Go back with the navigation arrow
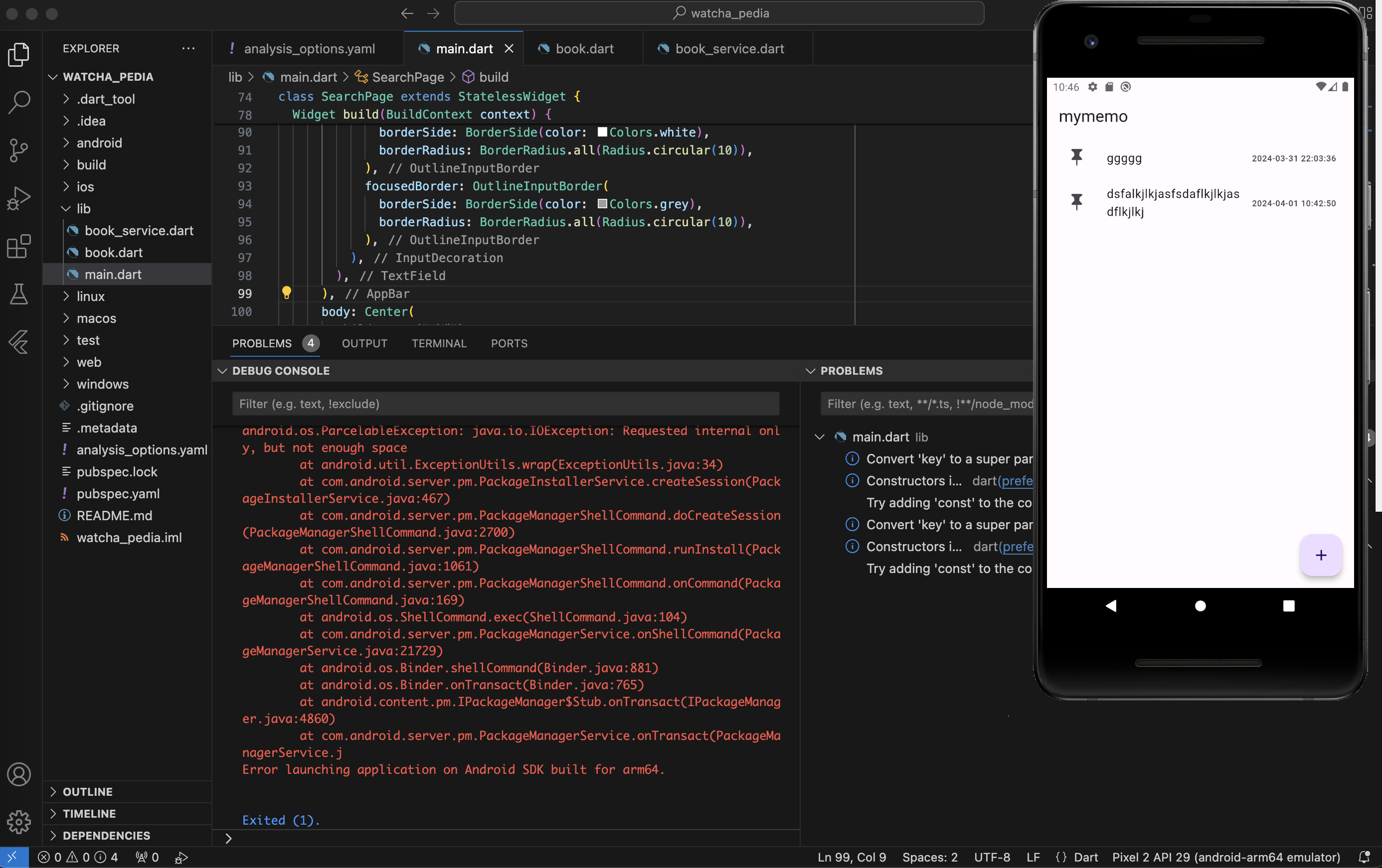The image size is (1382, 868). click(x=407, y=13)
